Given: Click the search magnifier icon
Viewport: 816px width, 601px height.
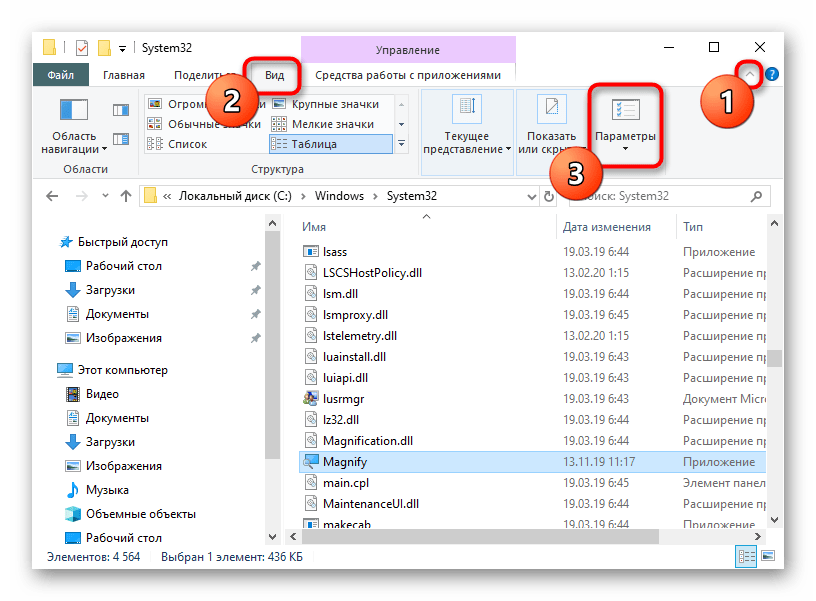Looking at the screenshot, I should [756, 196].
